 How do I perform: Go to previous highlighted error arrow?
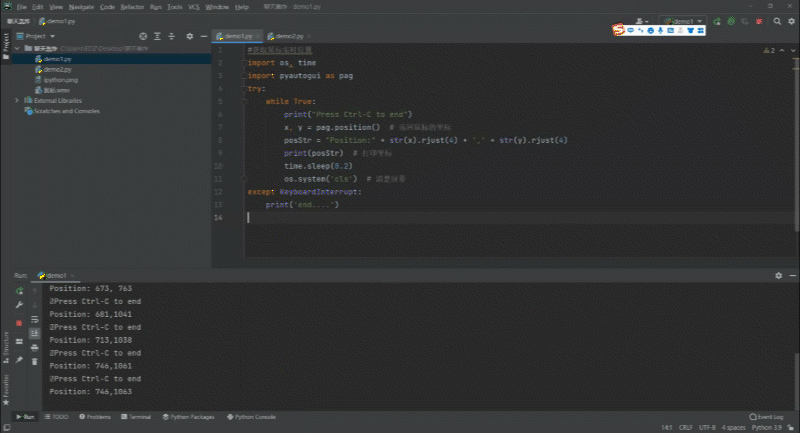[782, 50]
